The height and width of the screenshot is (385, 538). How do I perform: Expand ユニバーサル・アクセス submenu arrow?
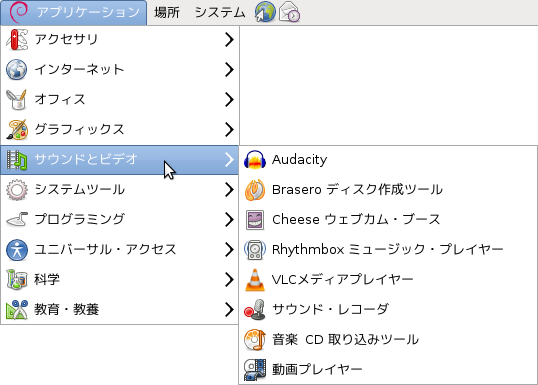(229, 249)
